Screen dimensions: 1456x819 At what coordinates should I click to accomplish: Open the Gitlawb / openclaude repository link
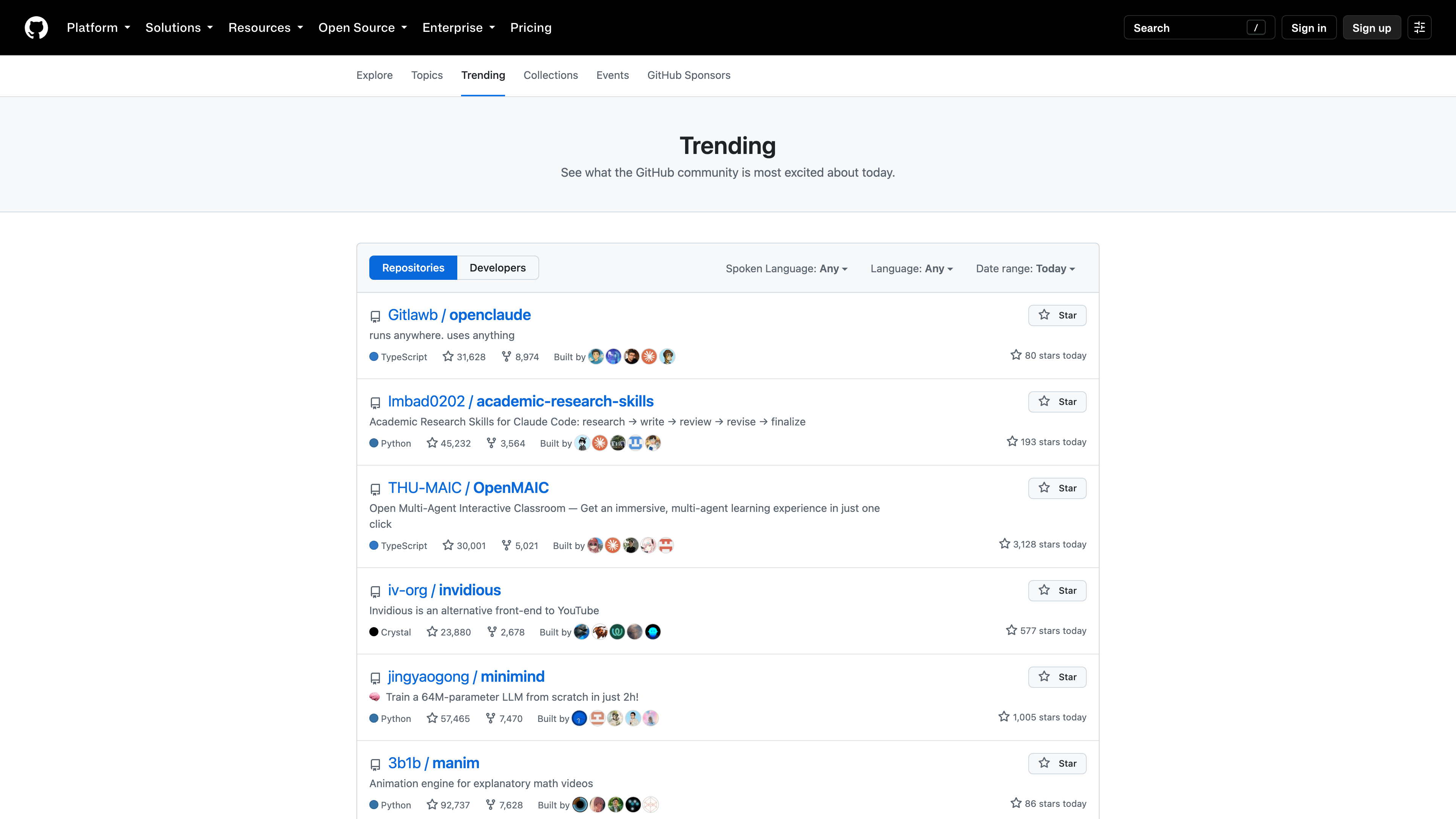coord(459,315)
